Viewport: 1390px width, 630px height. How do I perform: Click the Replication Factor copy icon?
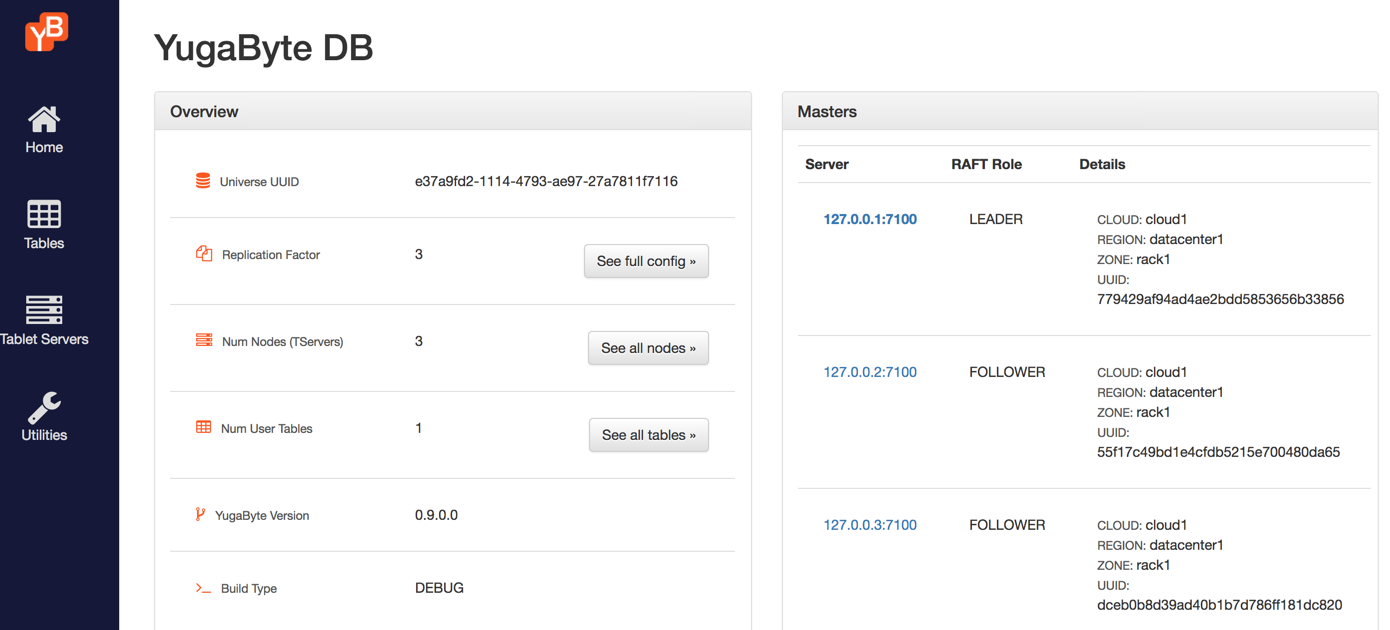(204, 254)
